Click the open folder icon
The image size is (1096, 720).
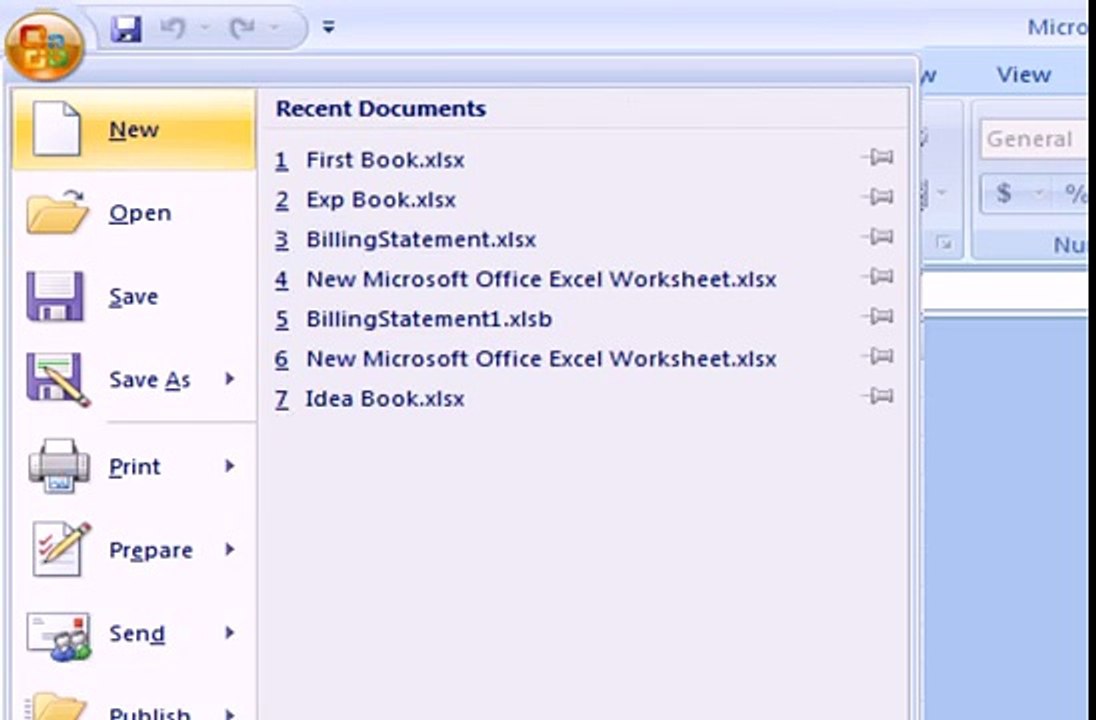coord(57,211)
